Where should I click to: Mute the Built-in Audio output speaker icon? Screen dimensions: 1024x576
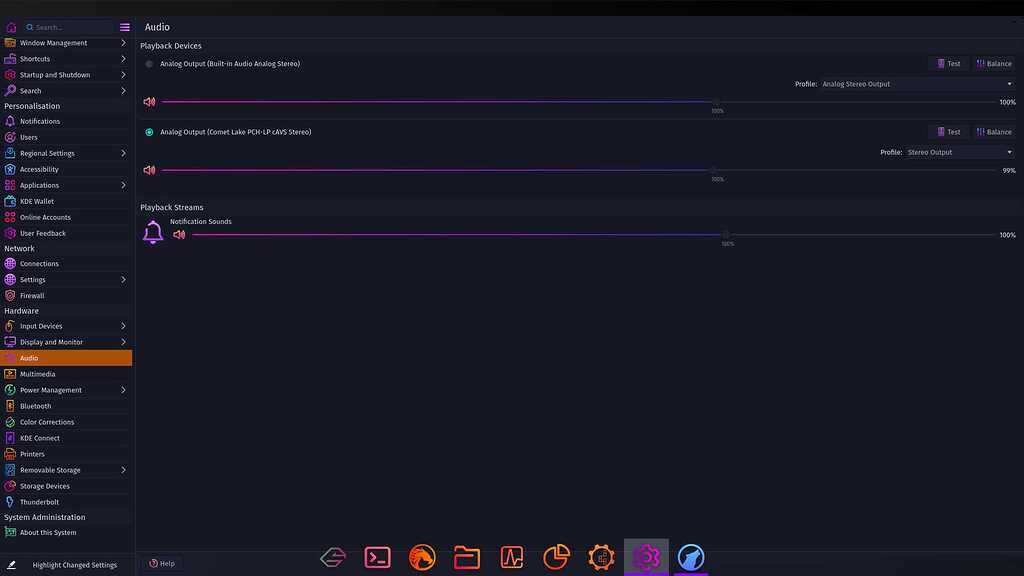149,101
